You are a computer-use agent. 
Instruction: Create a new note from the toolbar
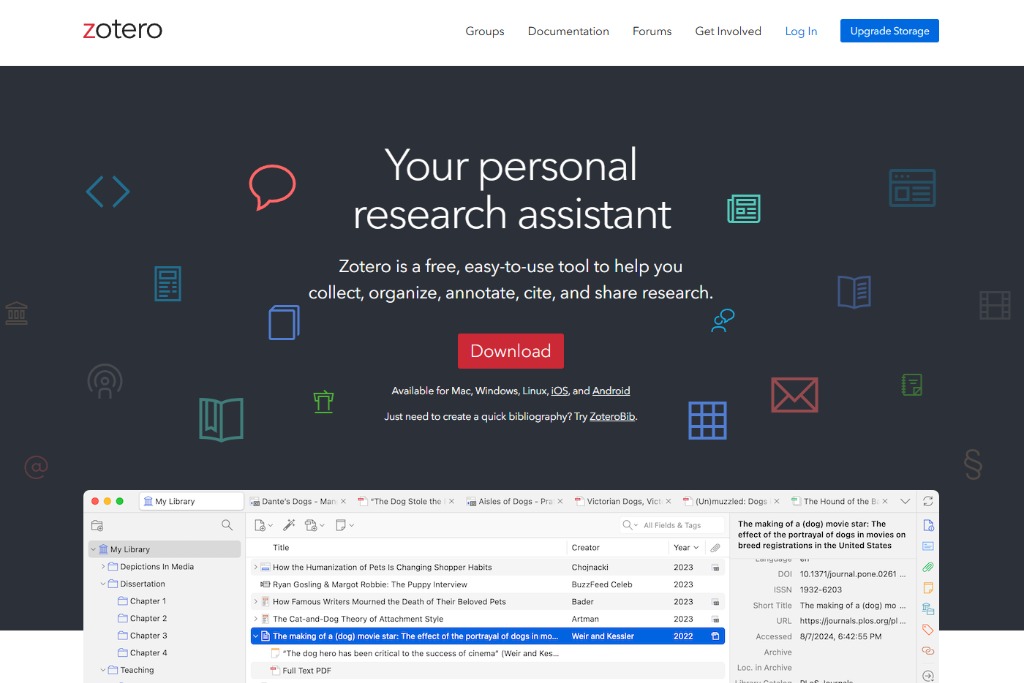click(x=341, y=524)
